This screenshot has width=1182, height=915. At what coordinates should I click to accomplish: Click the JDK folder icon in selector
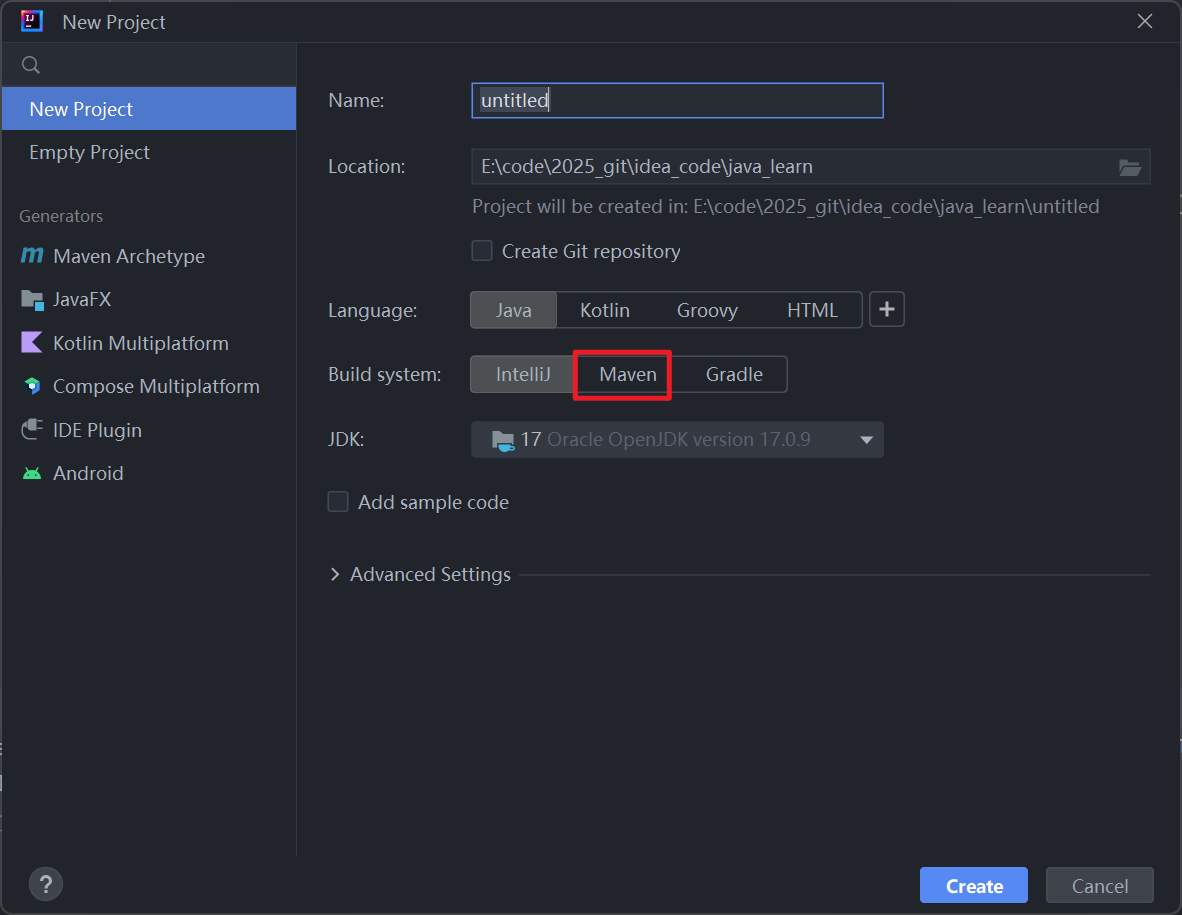tap(503, 440)
